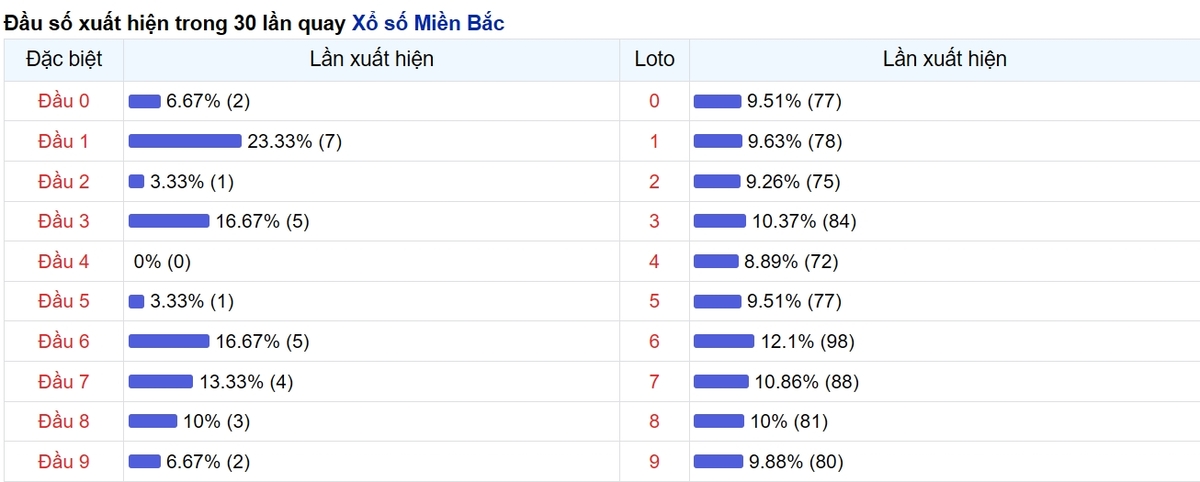Click the Đặc biệt column header
The height and width of the screenshot is (482, 1200).
click(63, 59)
